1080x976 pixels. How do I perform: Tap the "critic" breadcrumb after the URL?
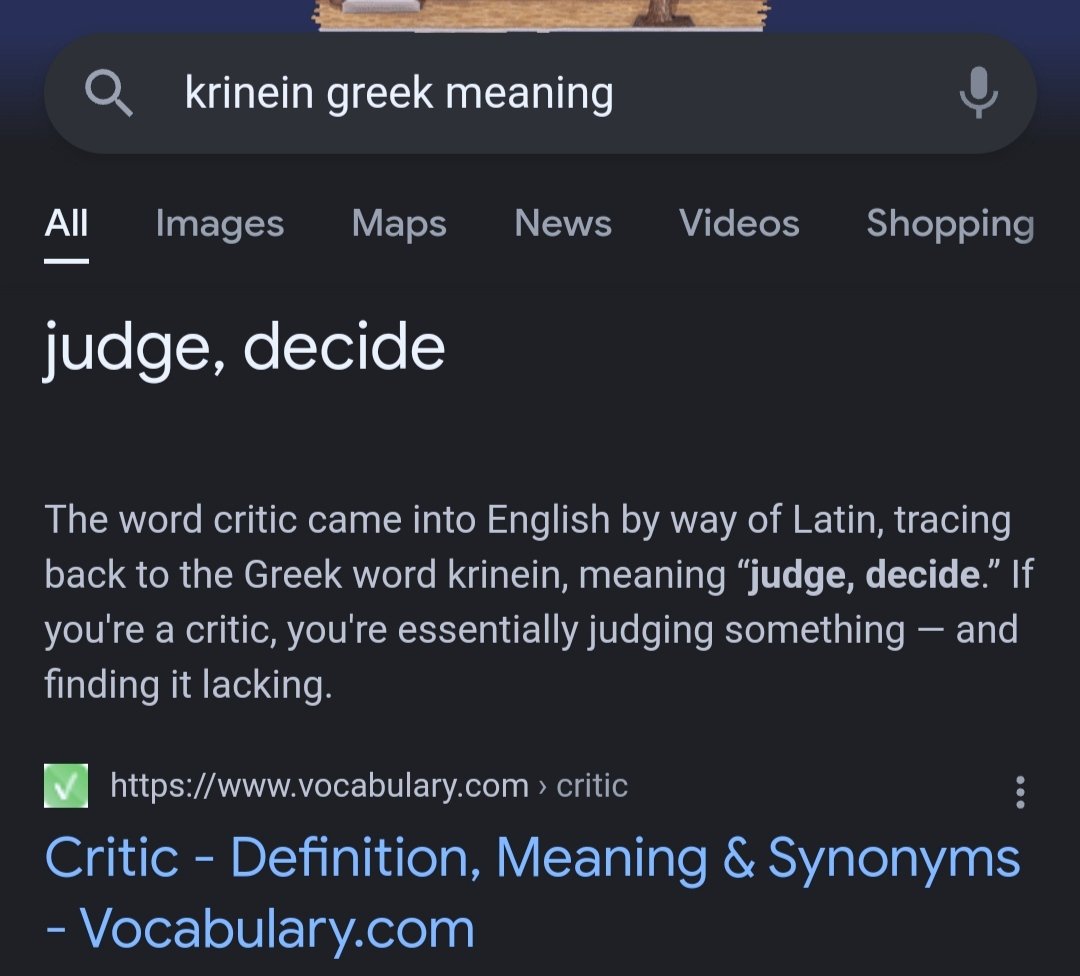point(592,786)
